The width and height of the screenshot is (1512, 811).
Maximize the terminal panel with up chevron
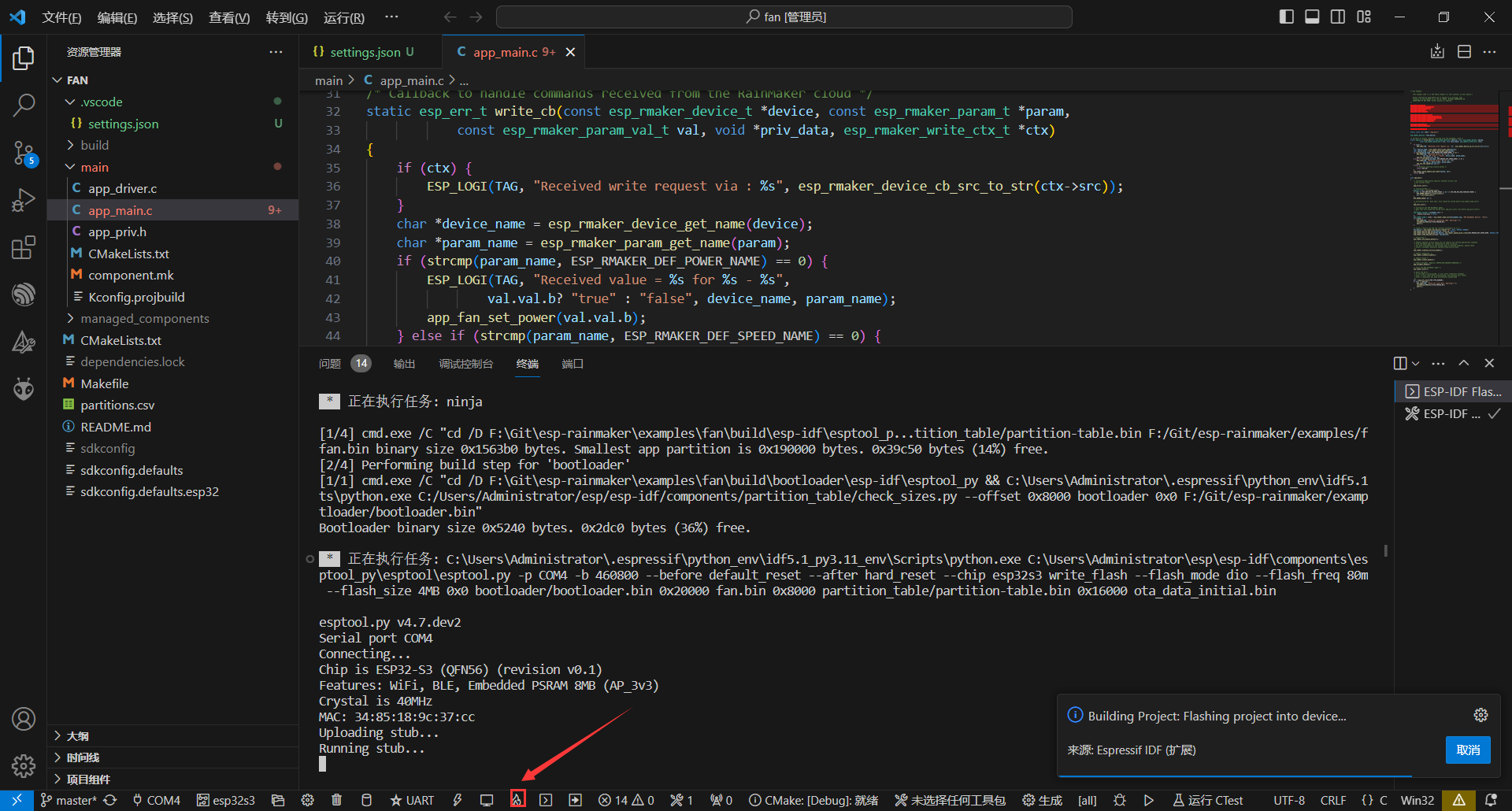click(x=1464, y=363)
